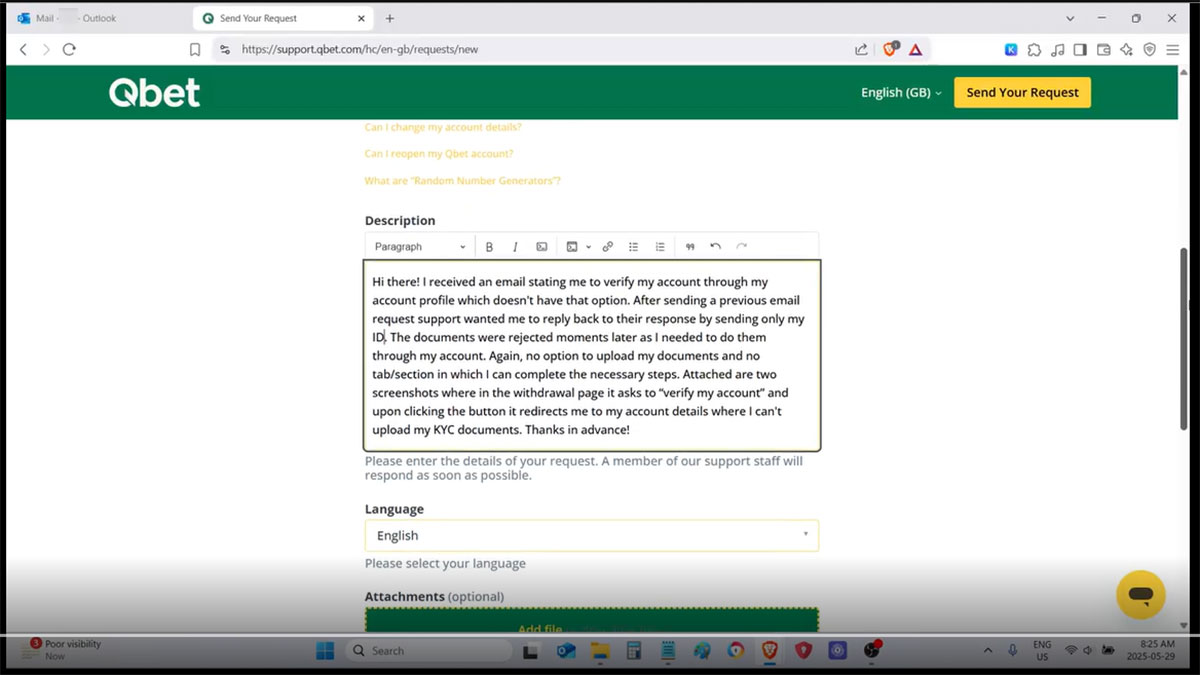Reload the current page
The height and width of the screenshot is (675, 1200).
(69, 49)
